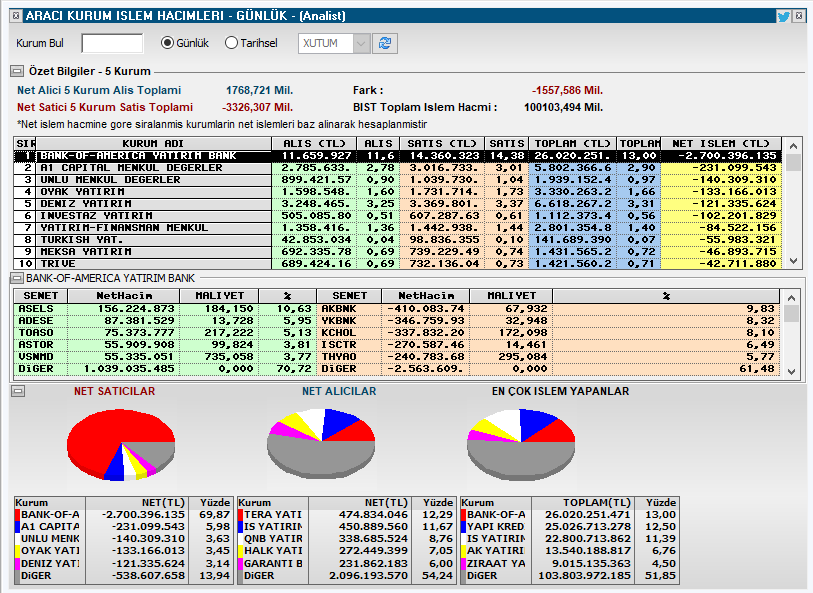The width and height of the screenshot is (813, 593).
Task: Select the YATIRIM-FINANSMAN MENKUL row
Action: [397, 227]
